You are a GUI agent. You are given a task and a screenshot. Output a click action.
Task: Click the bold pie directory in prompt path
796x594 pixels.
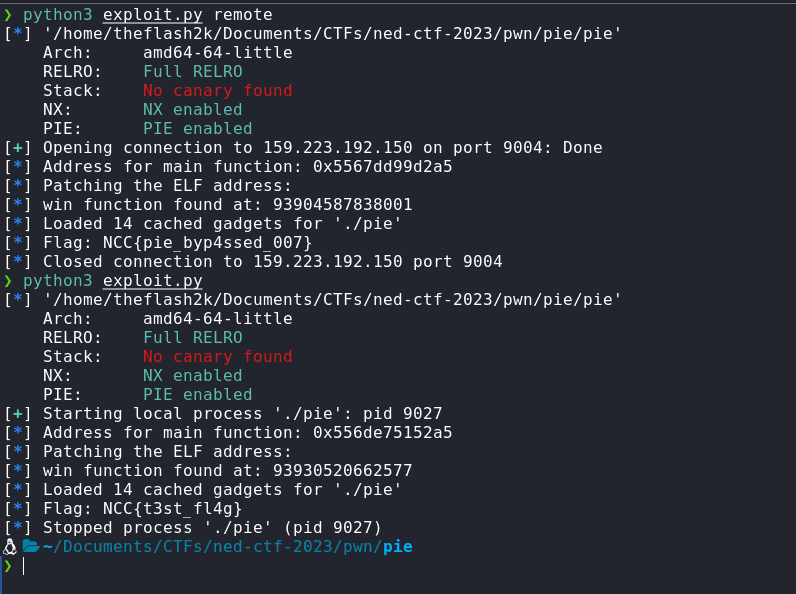(397, 547)
